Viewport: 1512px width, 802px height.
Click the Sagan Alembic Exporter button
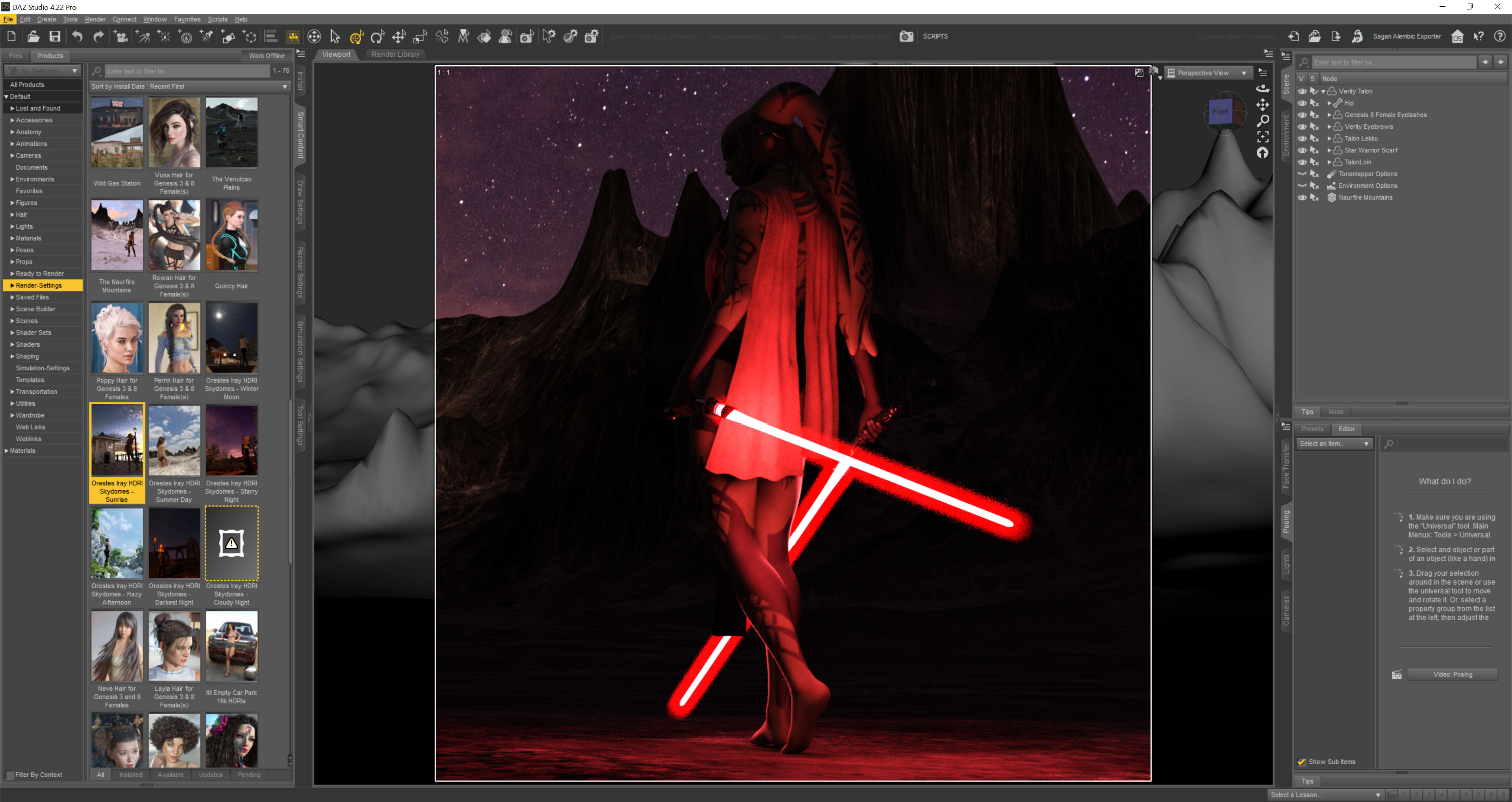(1406, 36)
